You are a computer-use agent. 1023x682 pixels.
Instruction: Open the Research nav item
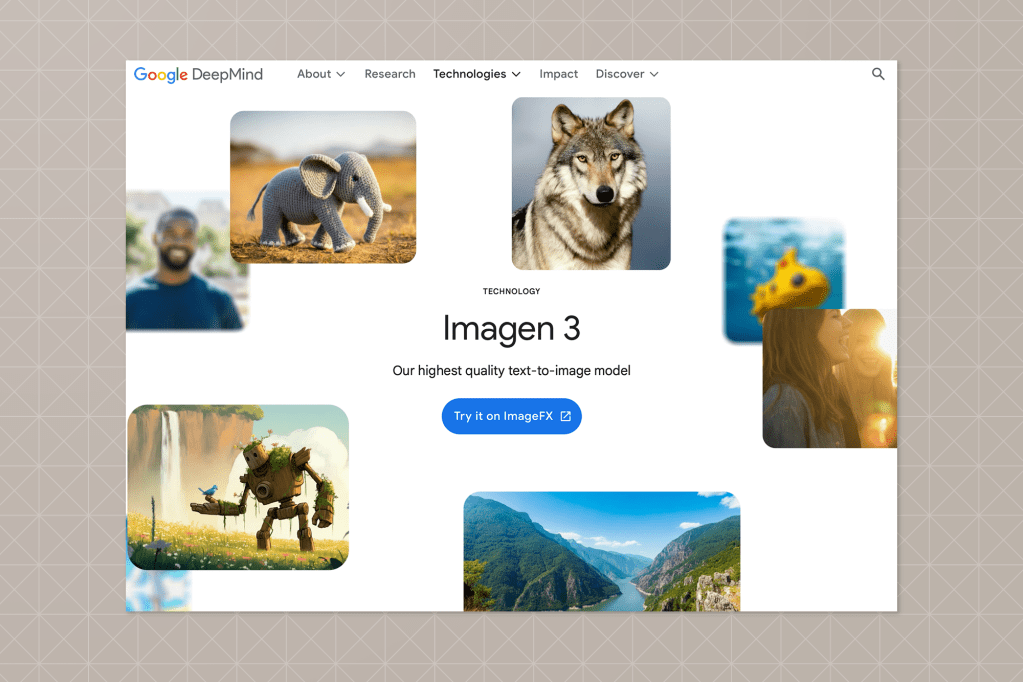point(389,74)
